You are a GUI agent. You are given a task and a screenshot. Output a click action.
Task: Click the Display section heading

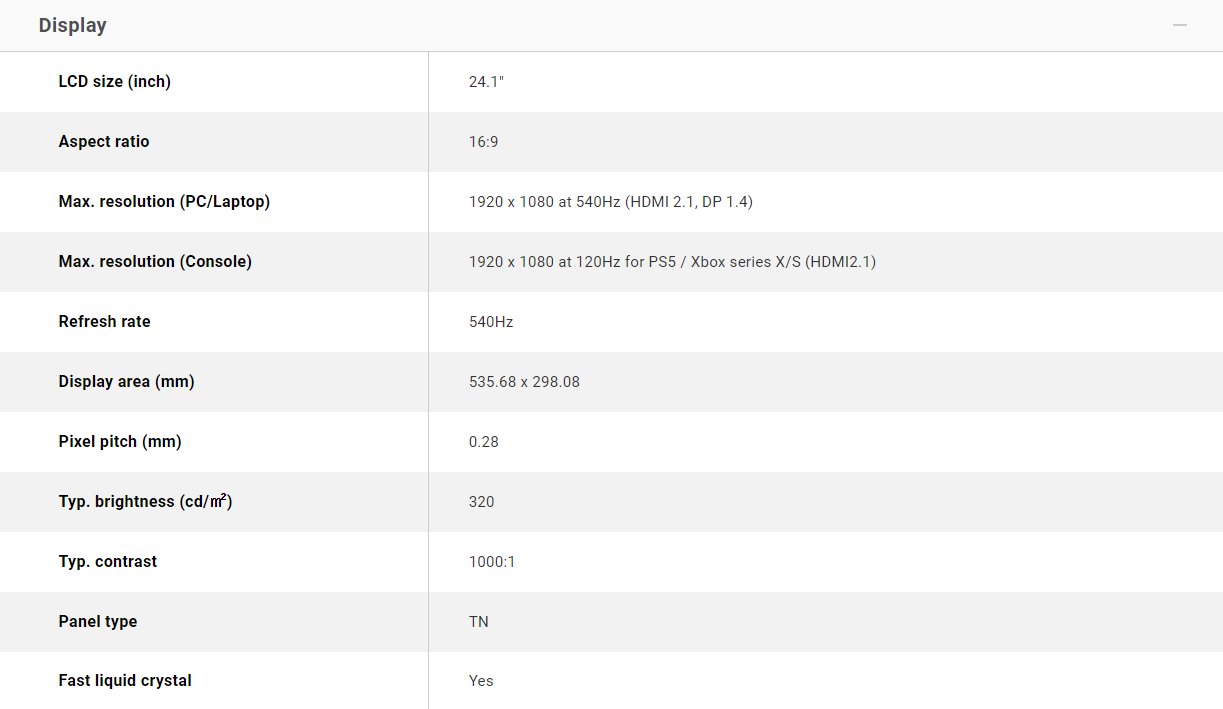tap(73, 25)
